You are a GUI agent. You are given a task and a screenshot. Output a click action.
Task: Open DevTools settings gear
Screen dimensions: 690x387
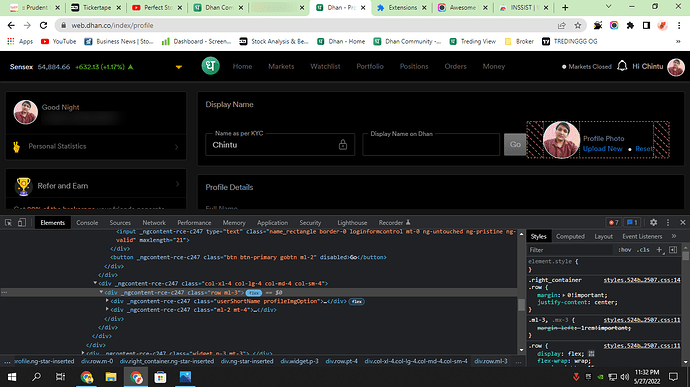[653, 222]
